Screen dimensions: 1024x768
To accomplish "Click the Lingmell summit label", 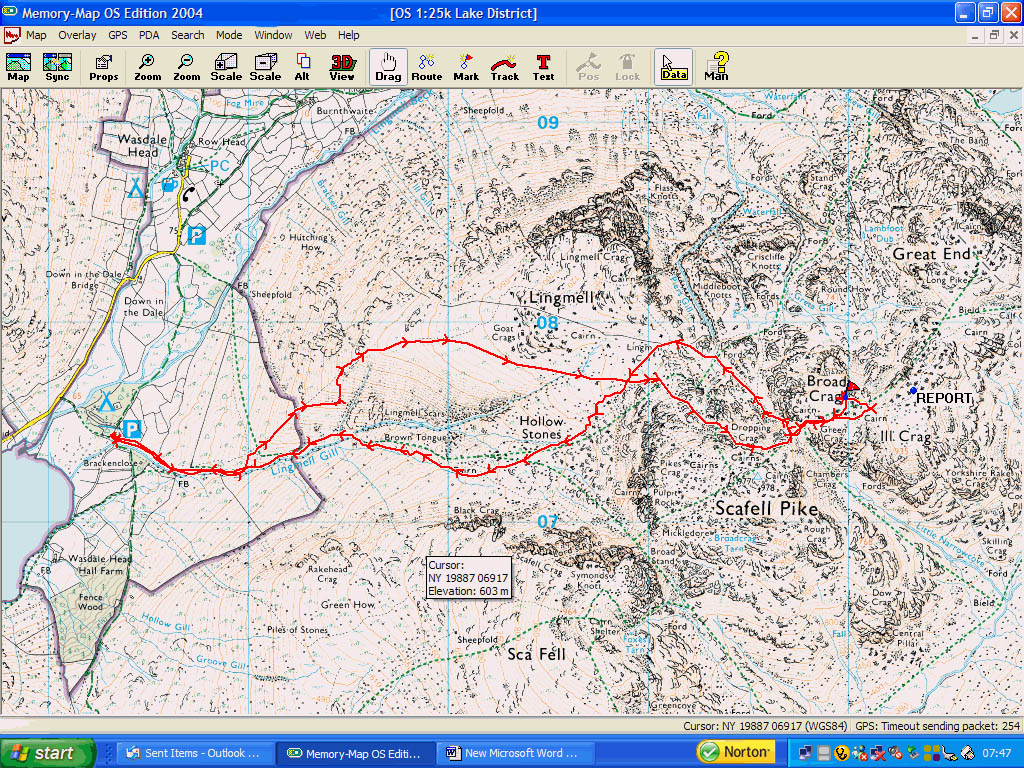I will (562, 298).
